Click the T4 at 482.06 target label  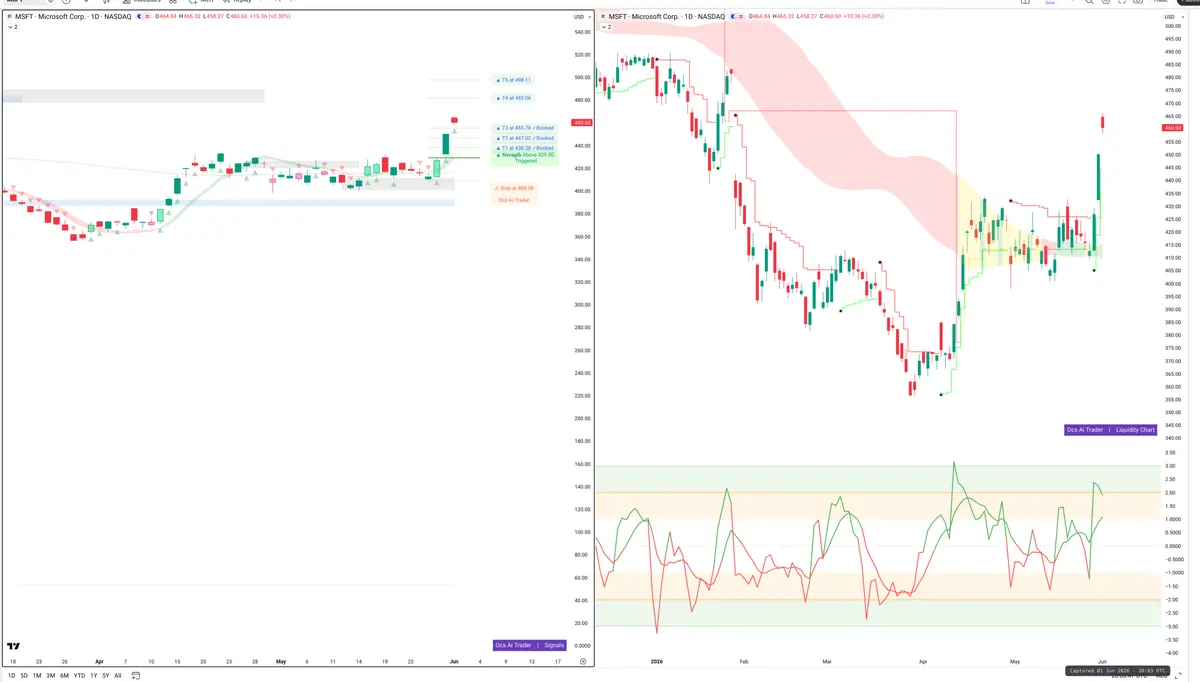pyautogui.click(x=514, y=98)
